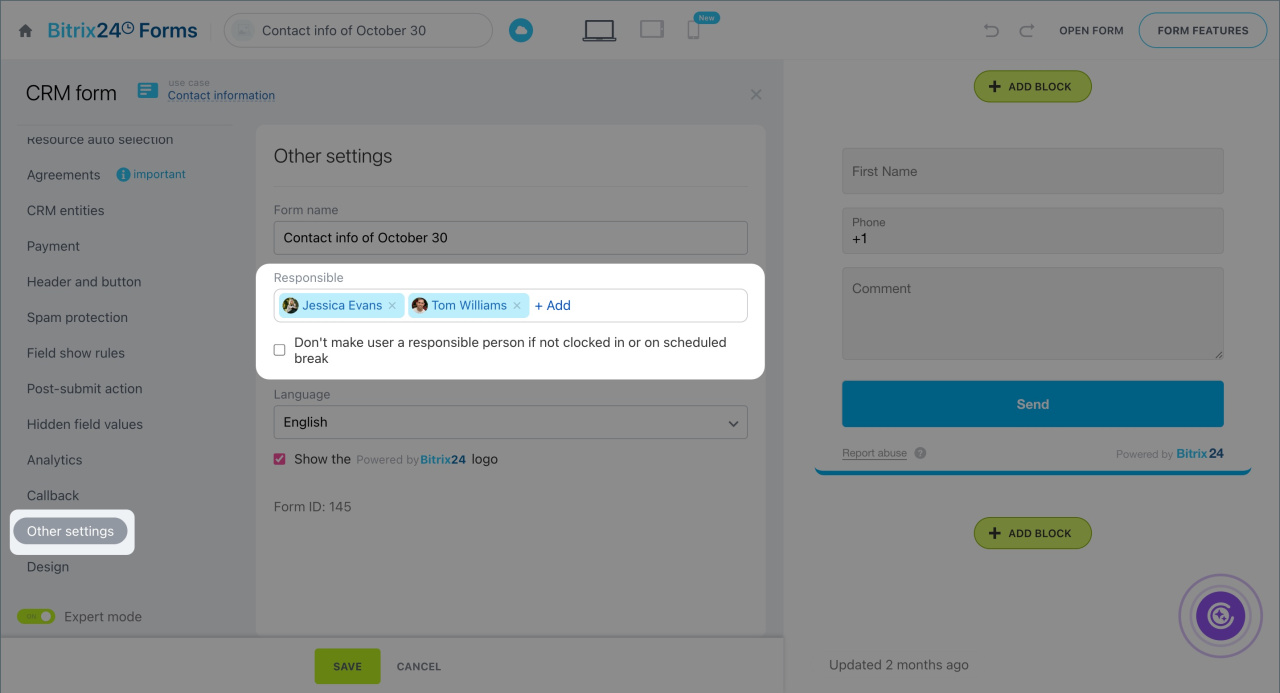Remove Jessica Evans from responsible list

point(392,306)
